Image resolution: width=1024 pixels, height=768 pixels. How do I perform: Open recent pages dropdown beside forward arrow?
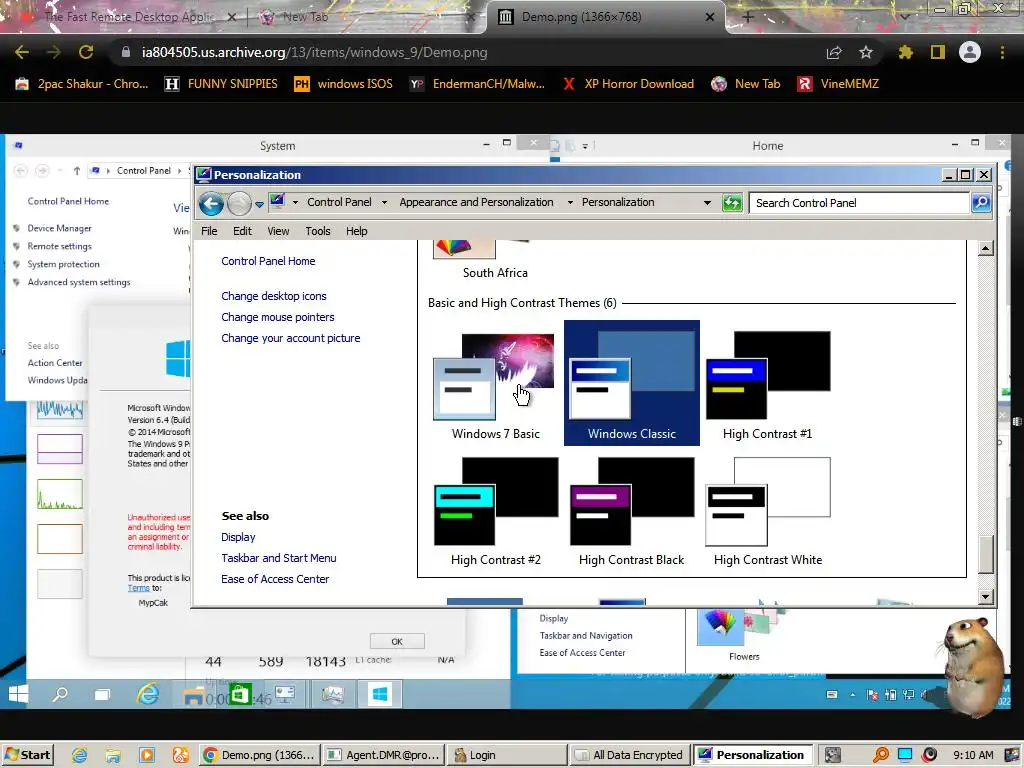(x=259, y=204)
